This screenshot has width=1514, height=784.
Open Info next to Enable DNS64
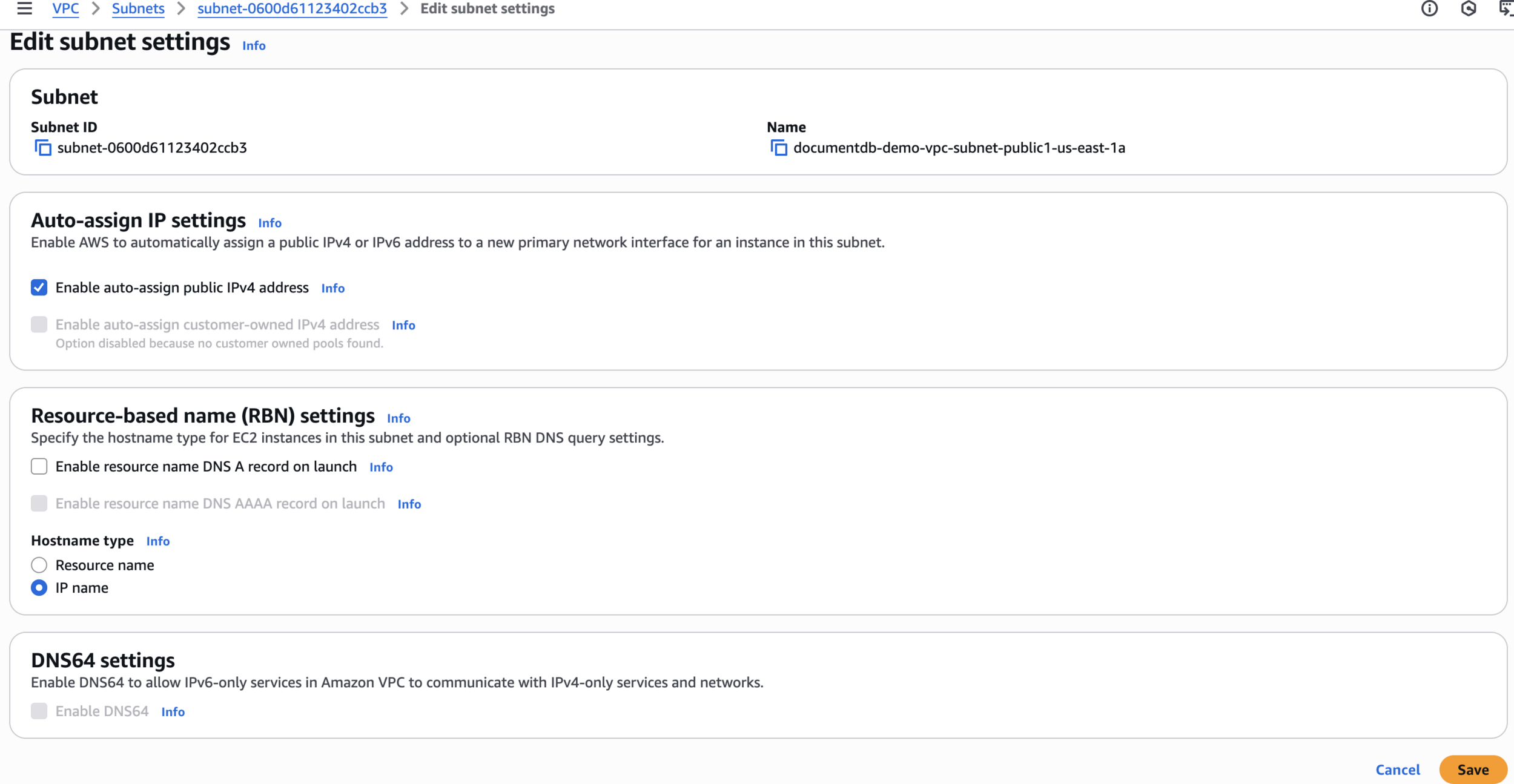[x=173, y=712]
